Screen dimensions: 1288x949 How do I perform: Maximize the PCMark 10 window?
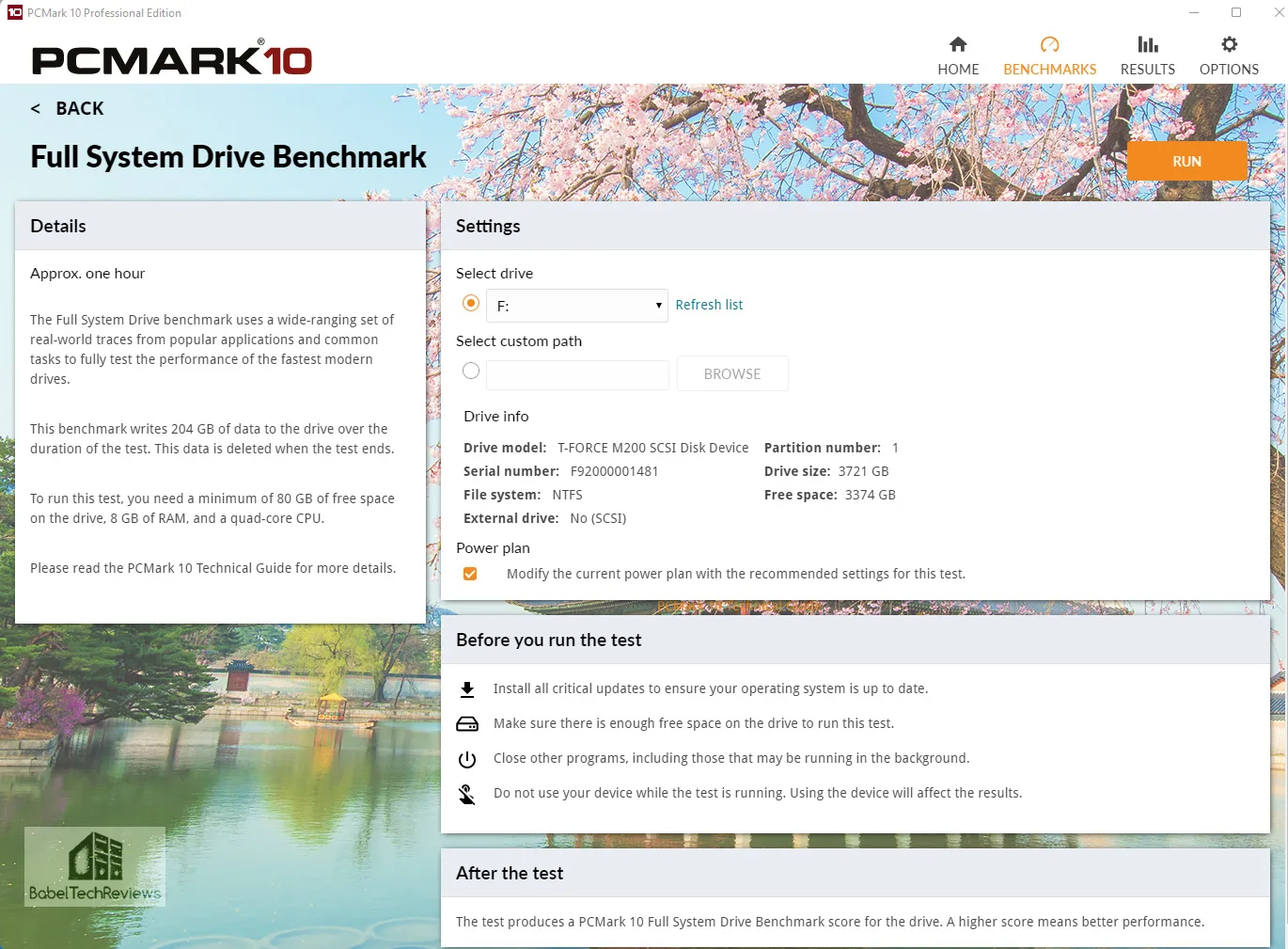click(1236, 12)
